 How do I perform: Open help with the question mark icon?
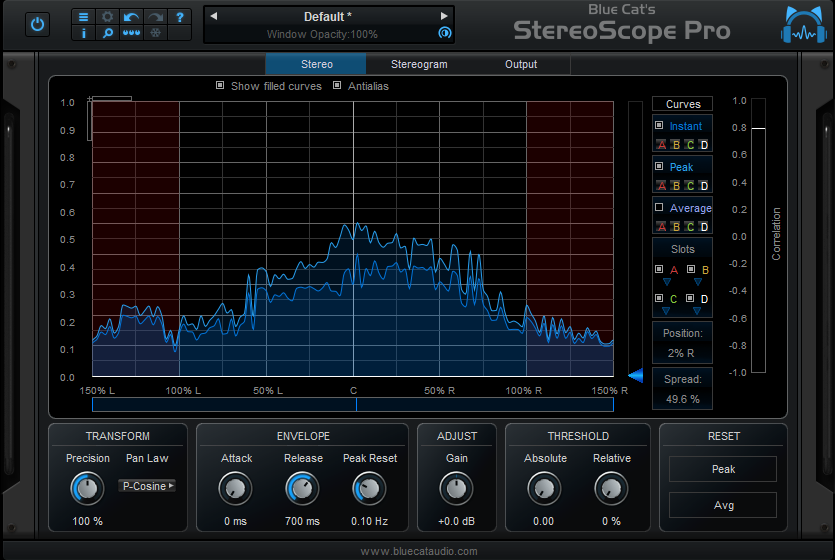179,17
